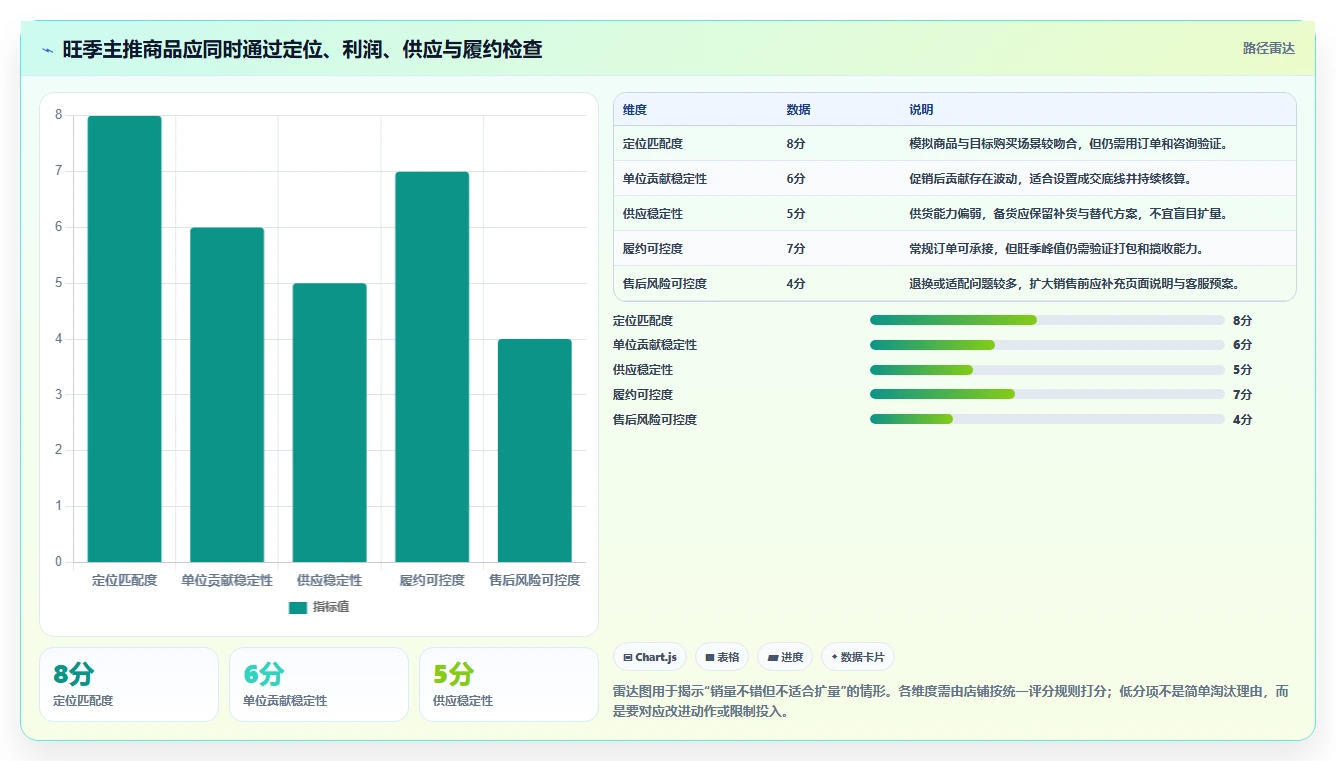Click the 定位匹配度 progress bar

[1047, 320]
